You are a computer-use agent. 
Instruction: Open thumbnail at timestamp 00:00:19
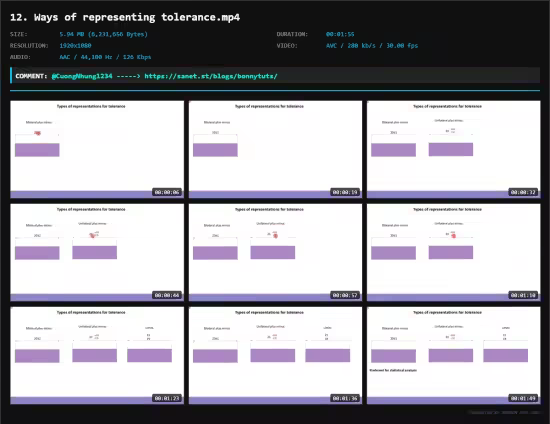pyautogui.click(x=275, y=149)
